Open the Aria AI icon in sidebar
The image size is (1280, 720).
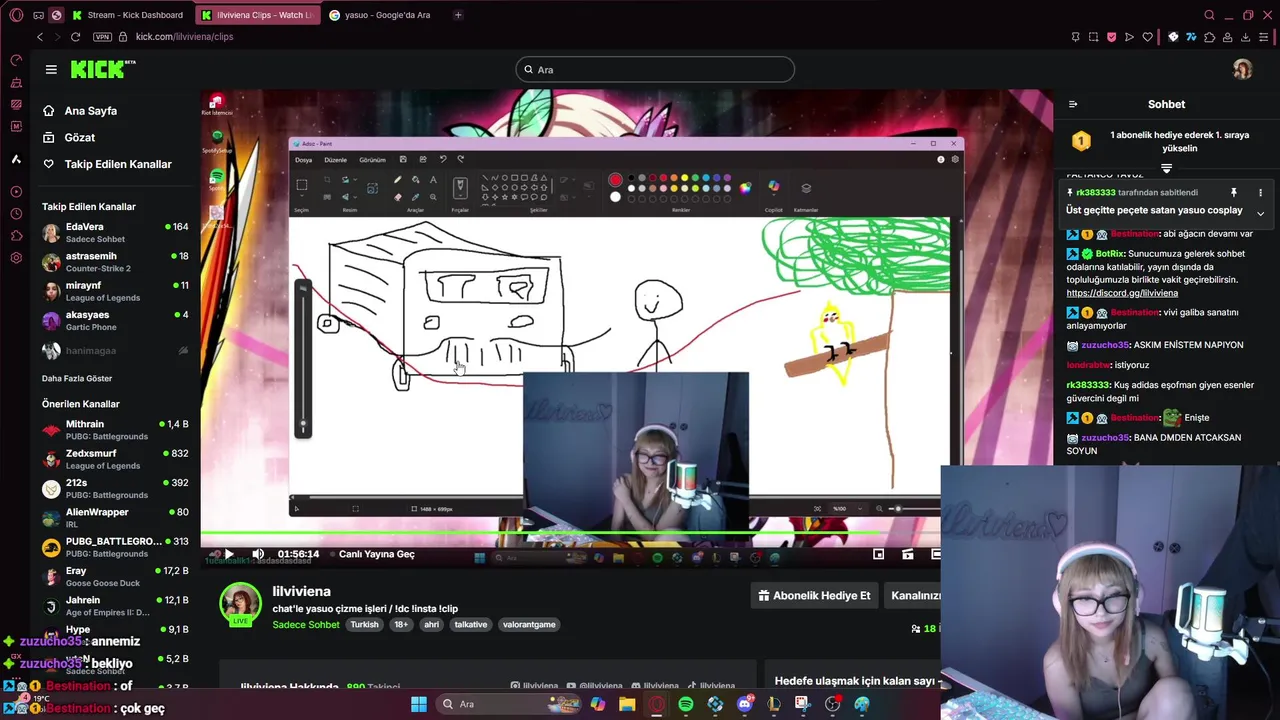click(16, 159)
